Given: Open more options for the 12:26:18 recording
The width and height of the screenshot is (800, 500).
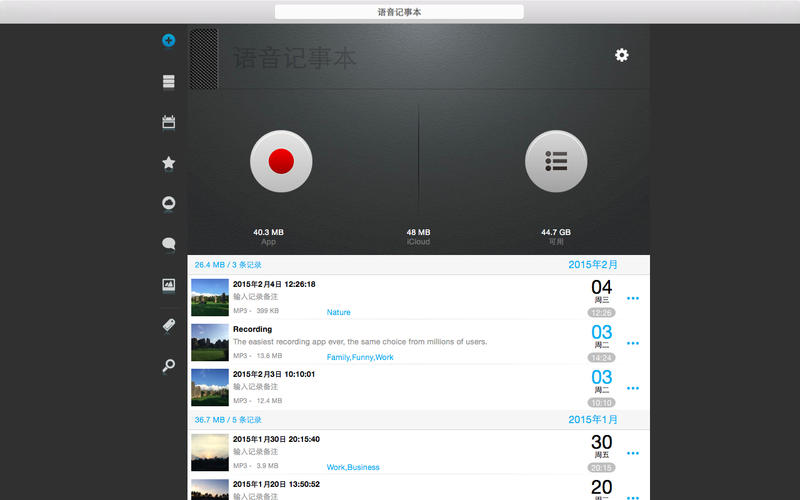Looking at the screenshot, I should coord(633,298).
